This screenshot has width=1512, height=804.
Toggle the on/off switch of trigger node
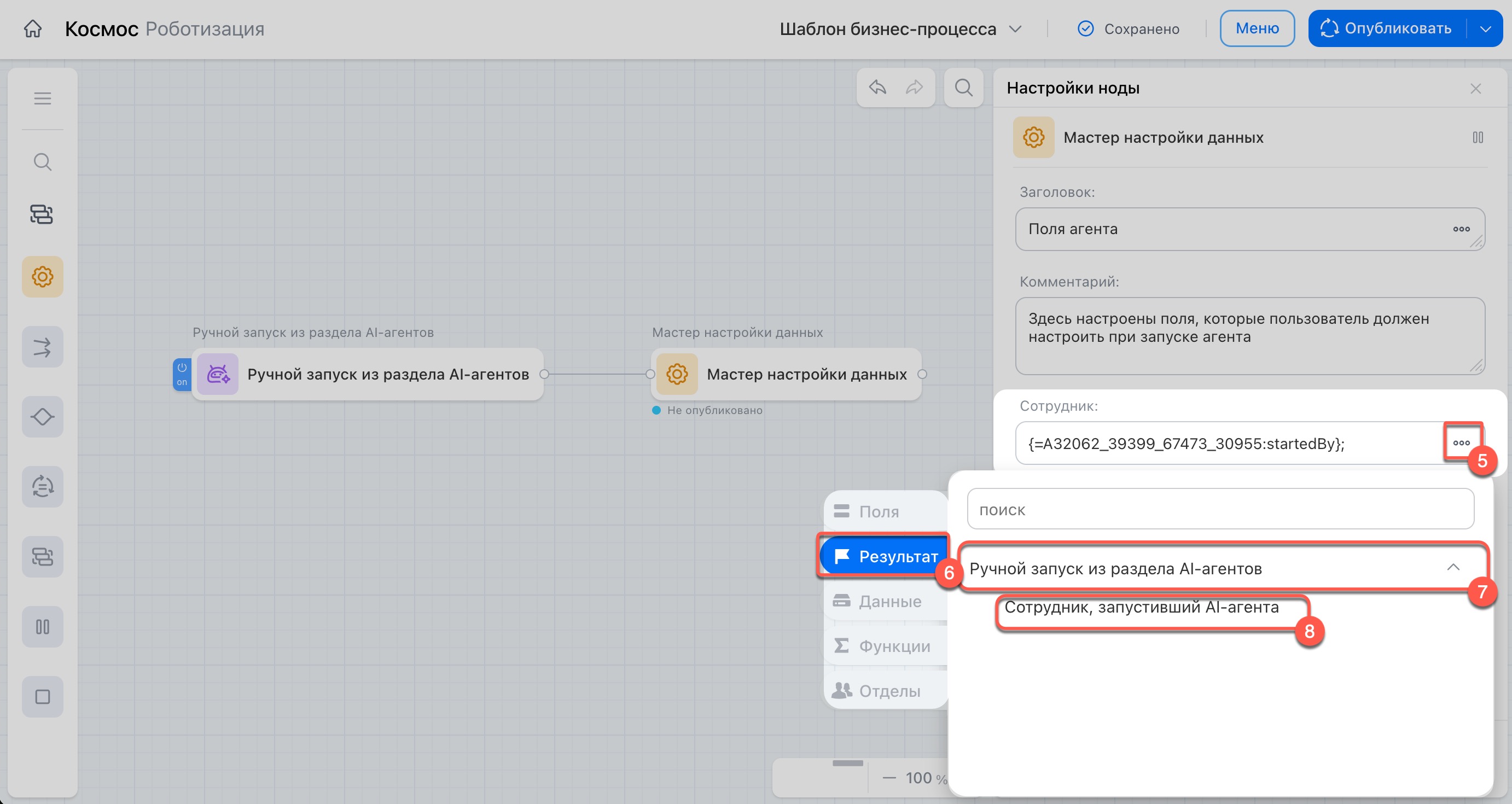pos(182,374)
